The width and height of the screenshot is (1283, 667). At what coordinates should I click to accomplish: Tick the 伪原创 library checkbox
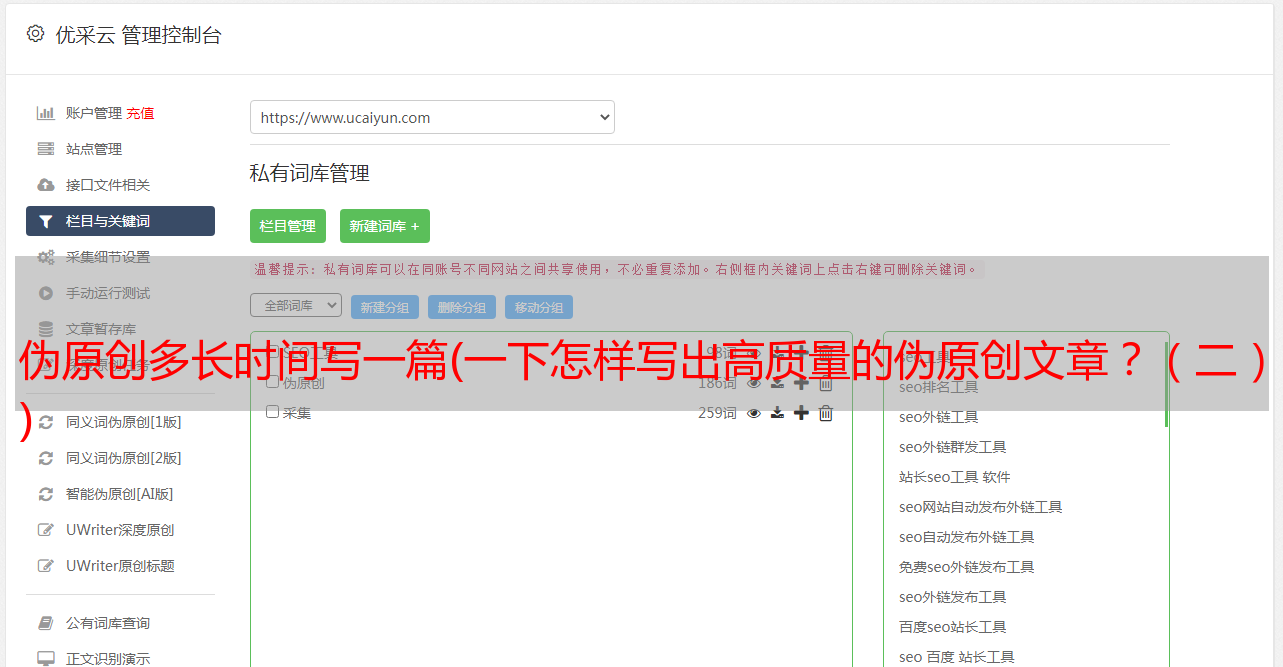click(272, 382)
